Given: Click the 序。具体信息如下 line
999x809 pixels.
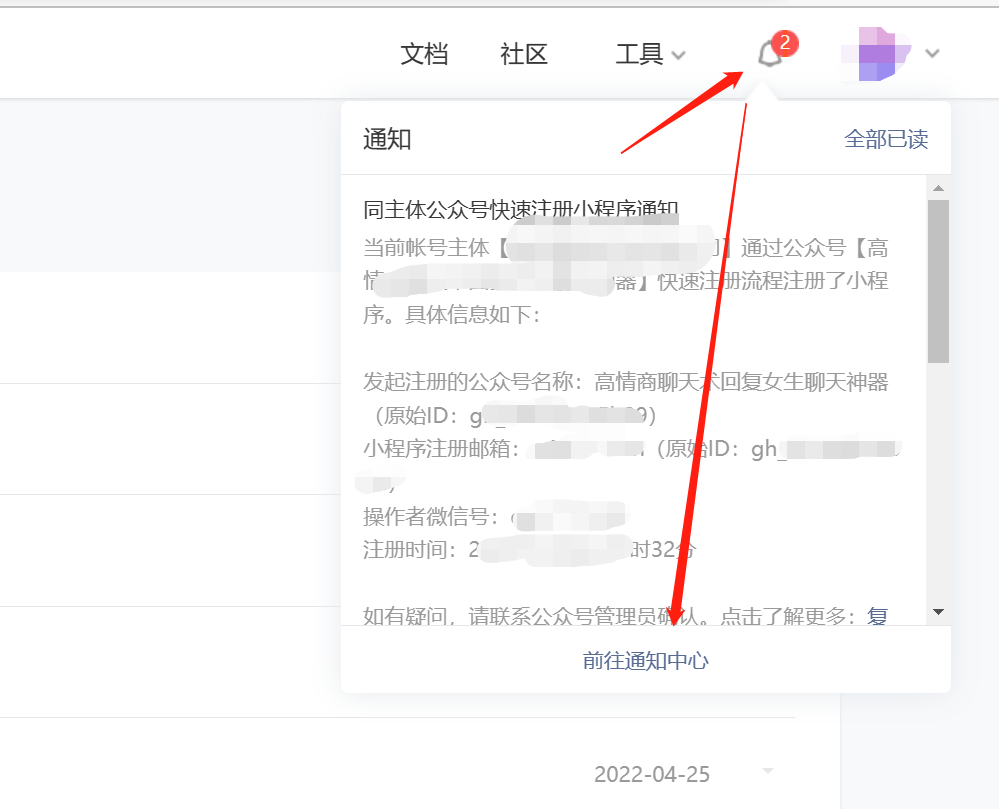Looking at the screenshot, I should 452,315.
